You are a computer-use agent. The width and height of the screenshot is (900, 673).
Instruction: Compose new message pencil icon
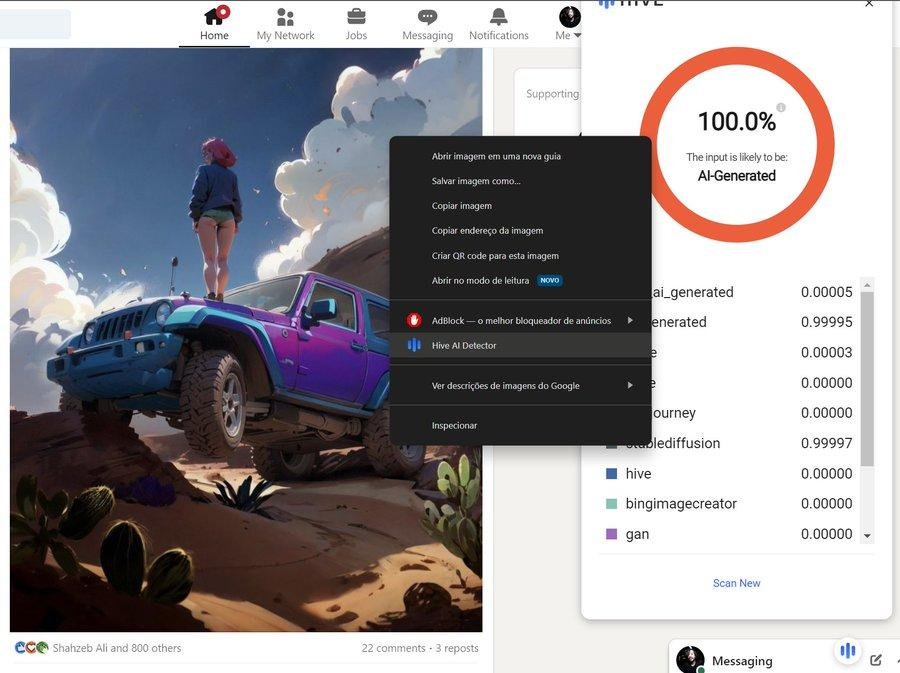876,660
